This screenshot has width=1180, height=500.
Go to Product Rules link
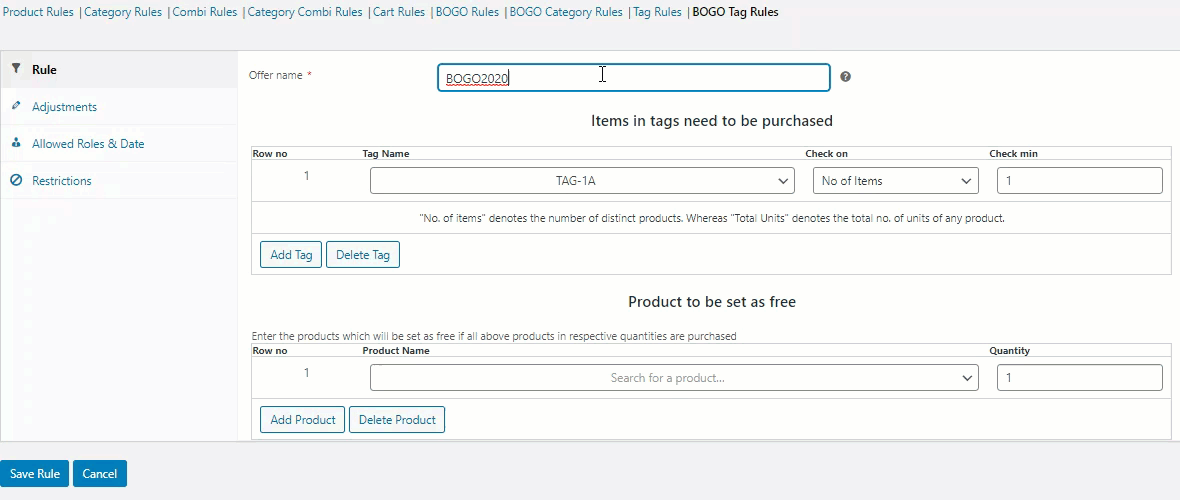pyautogui.click(x=38, y=12)
